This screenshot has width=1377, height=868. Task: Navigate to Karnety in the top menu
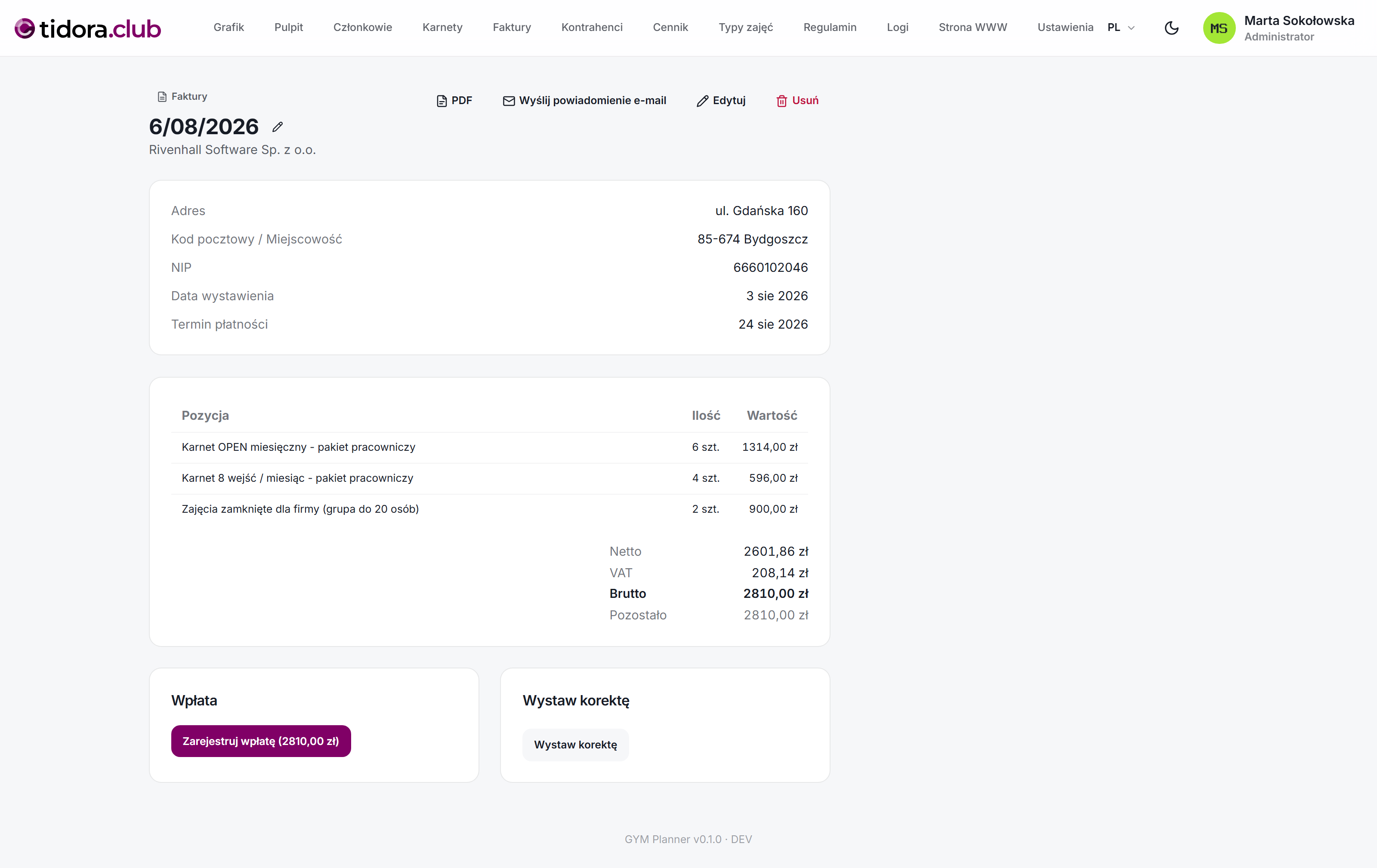(x=442, y=28)
